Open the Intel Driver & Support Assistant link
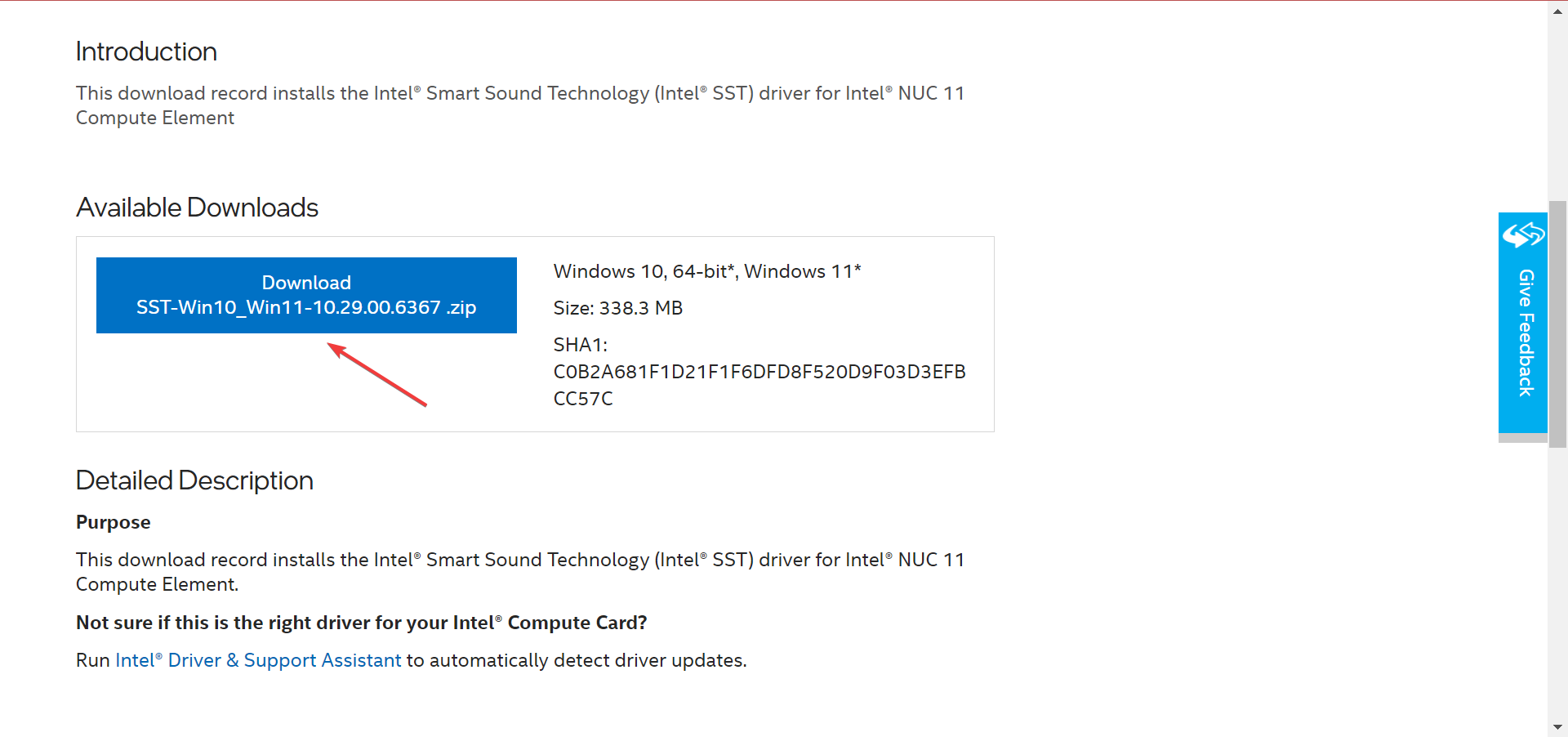 point(258,660)
